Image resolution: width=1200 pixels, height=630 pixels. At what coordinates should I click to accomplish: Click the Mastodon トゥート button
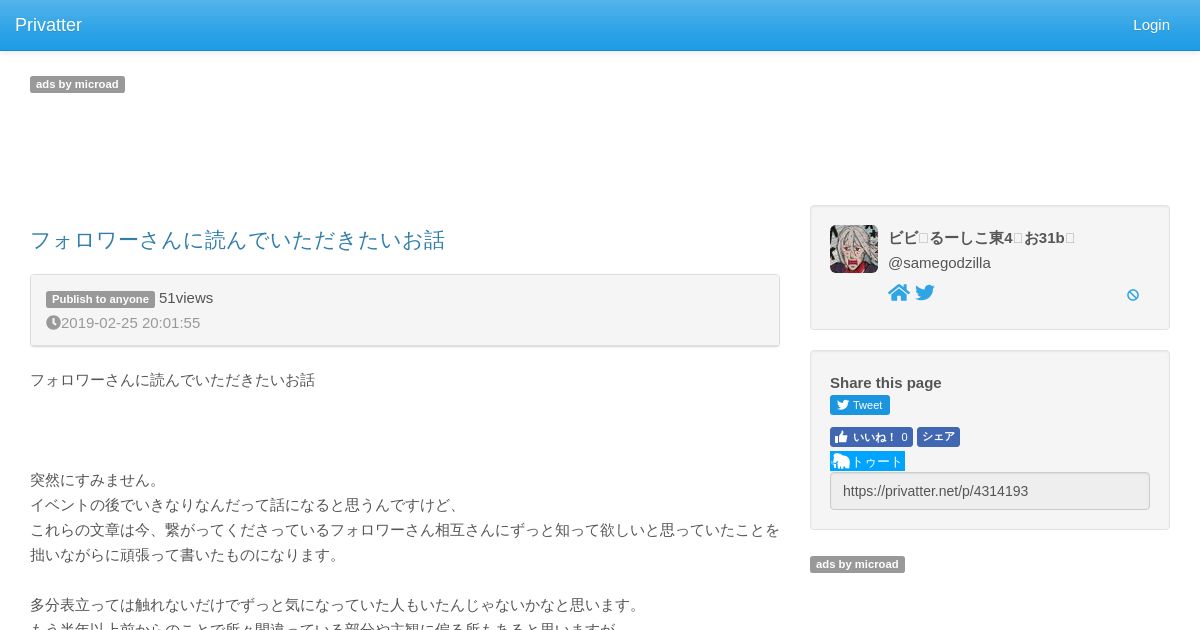point(867,461)
